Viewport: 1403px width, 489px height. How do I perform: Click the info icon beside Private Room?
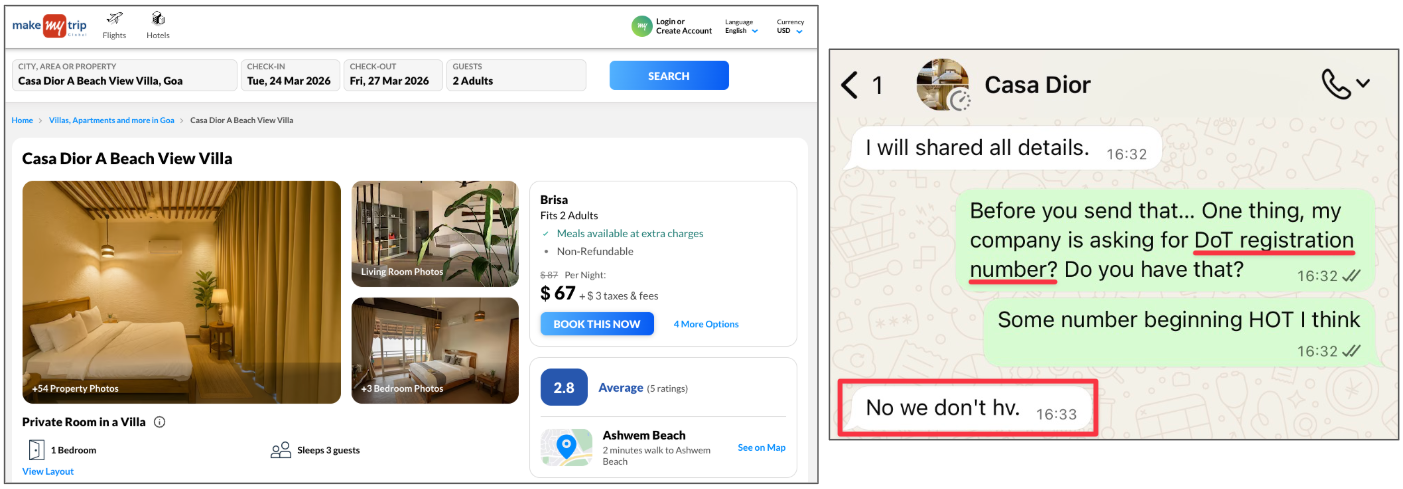click(159, 422)
